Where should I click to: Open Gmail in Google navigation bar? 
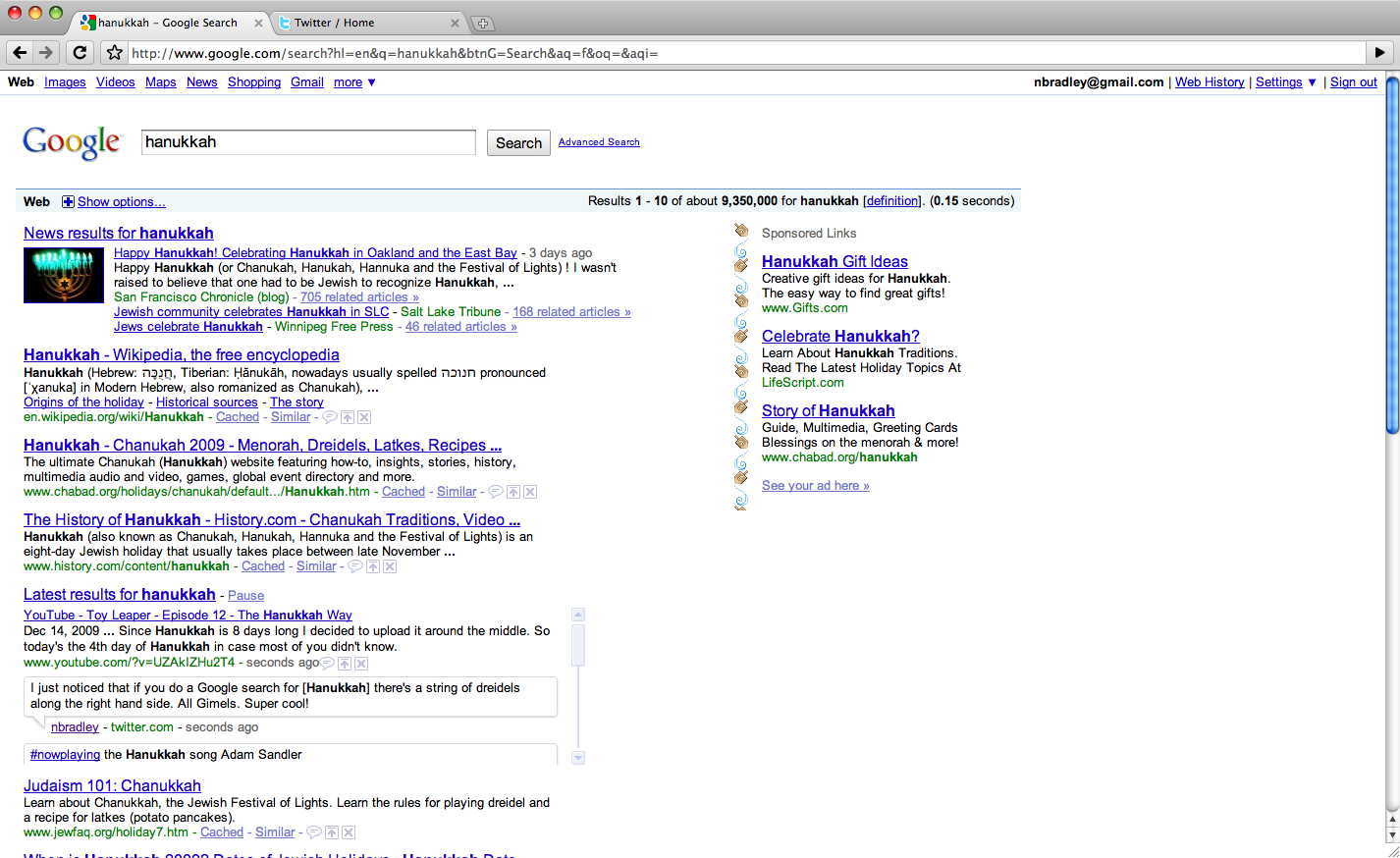(x=307, y=82)
